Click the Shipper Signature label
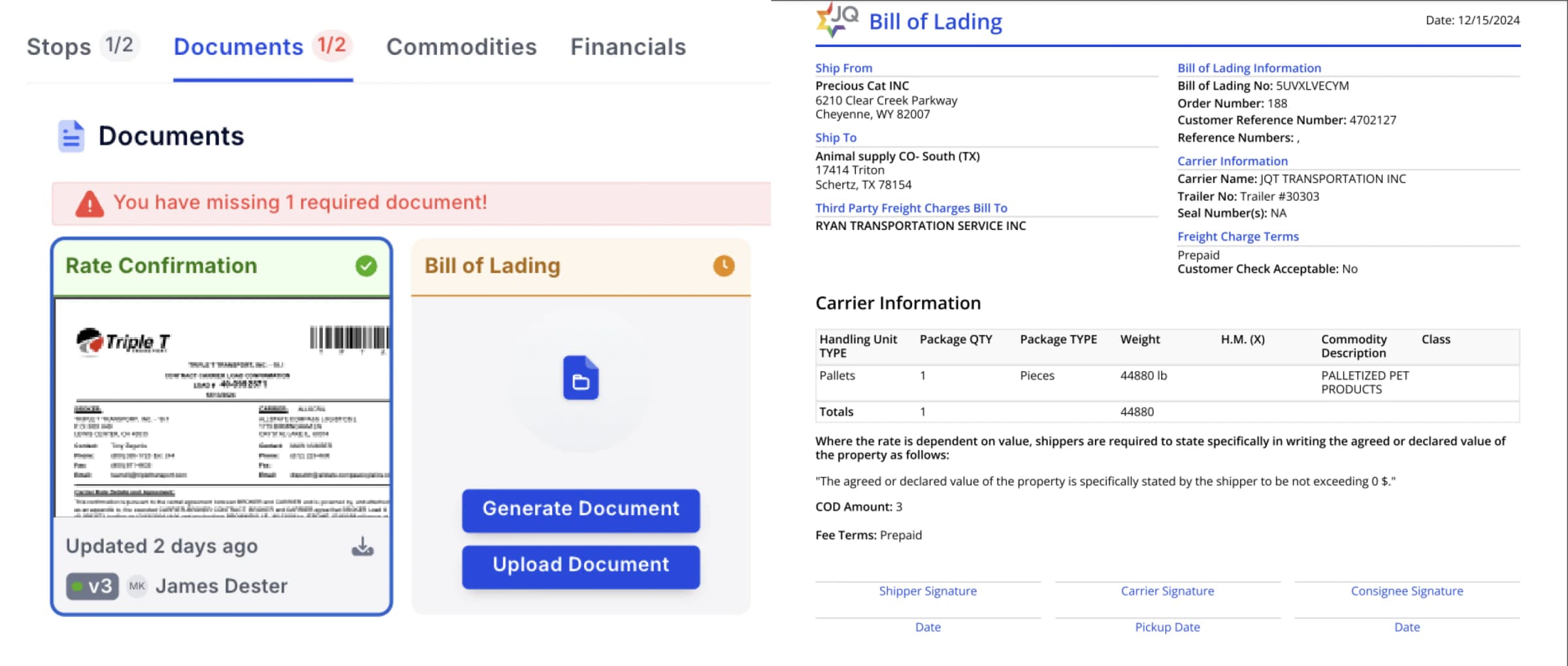This screenshot has width=1568, height=666. [928, 591]
